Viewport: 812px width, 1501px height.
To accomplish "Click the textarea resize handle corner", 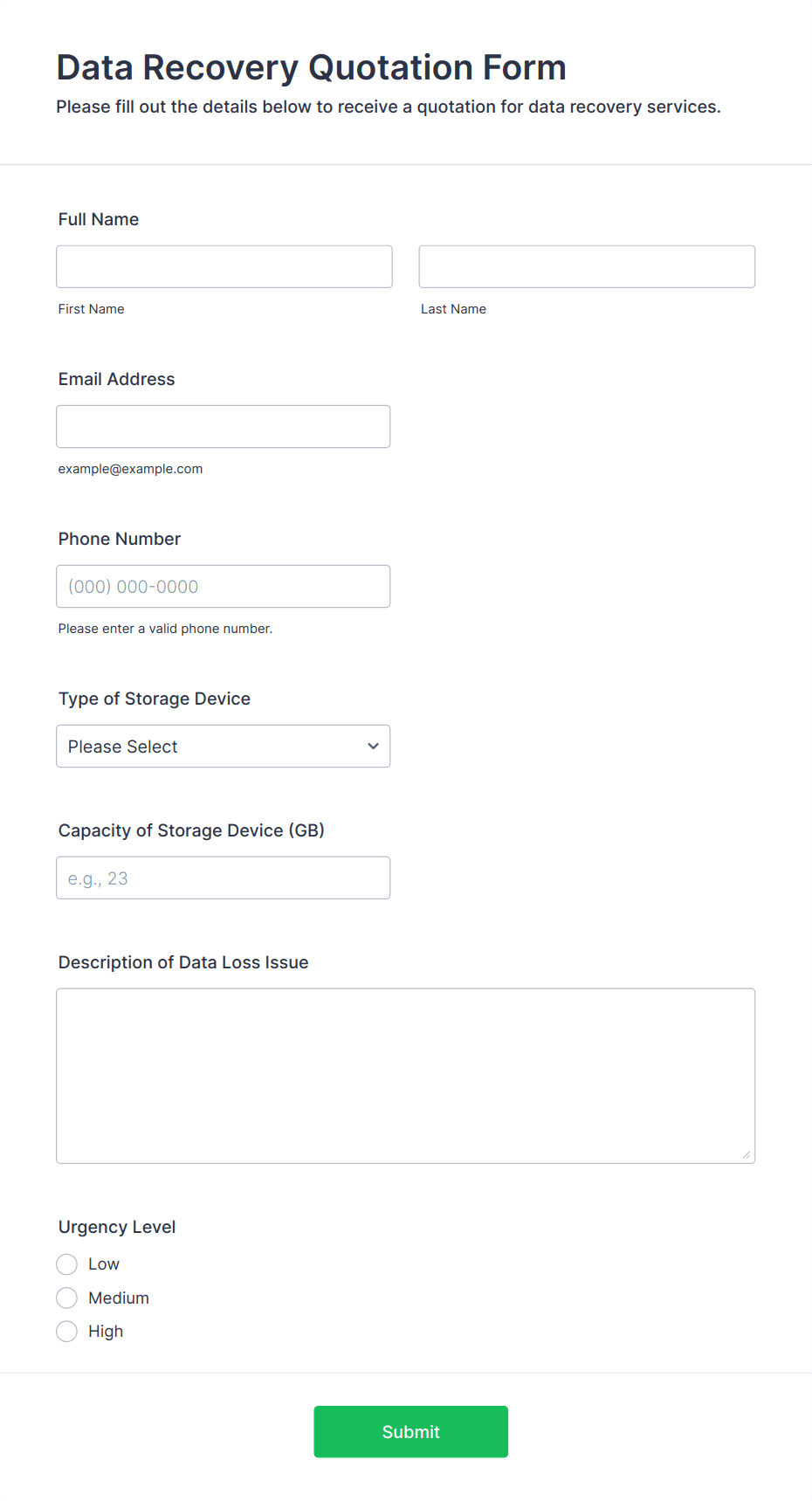I will pos(747,1154).
